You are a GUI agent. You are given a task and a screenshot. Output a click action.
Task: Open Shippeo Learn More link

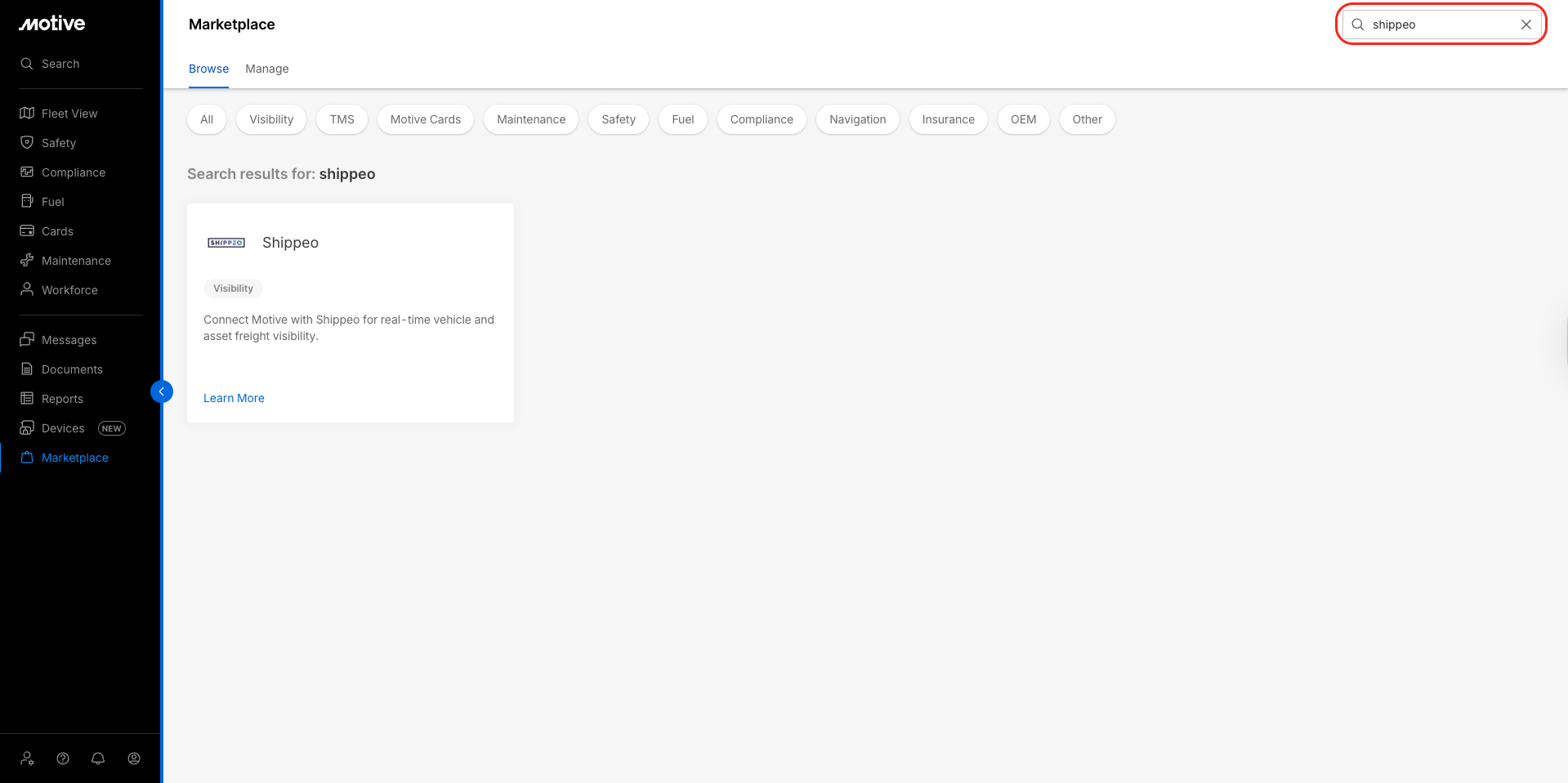[234, 398]
